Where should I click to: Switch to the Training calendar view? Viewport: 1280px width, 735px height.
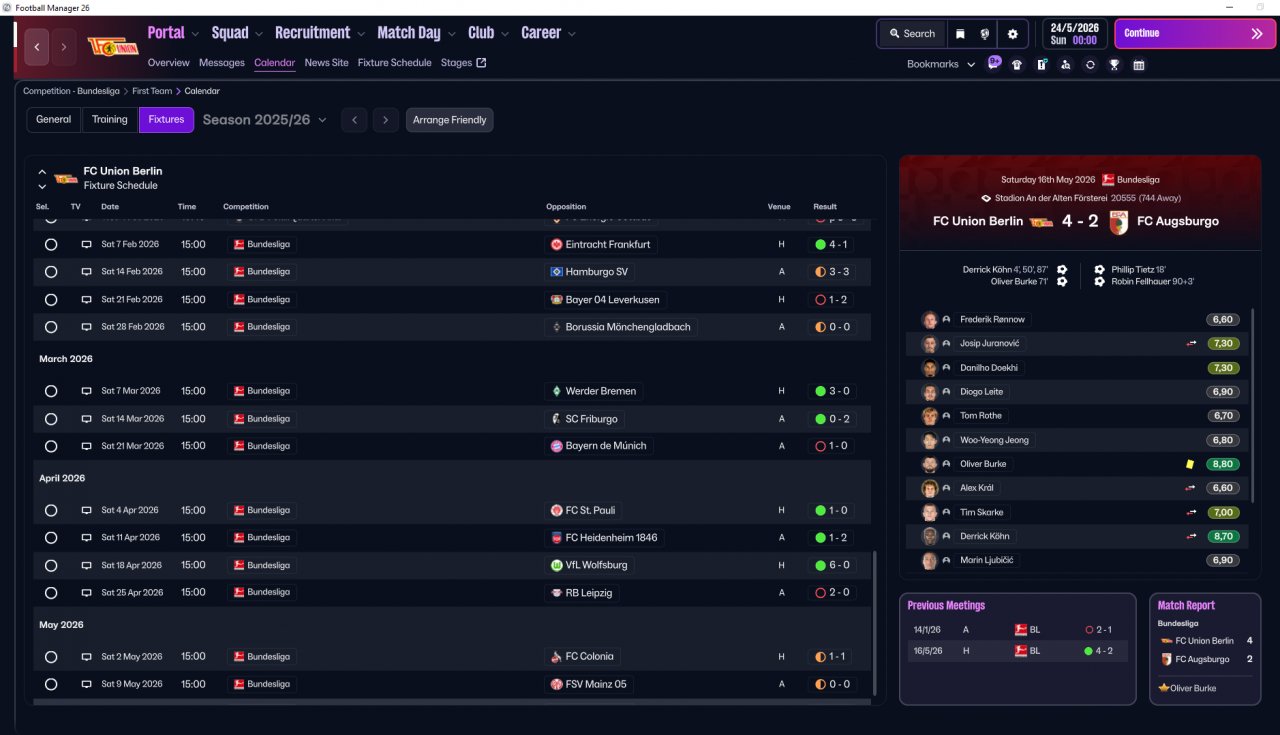coord(110,120)
